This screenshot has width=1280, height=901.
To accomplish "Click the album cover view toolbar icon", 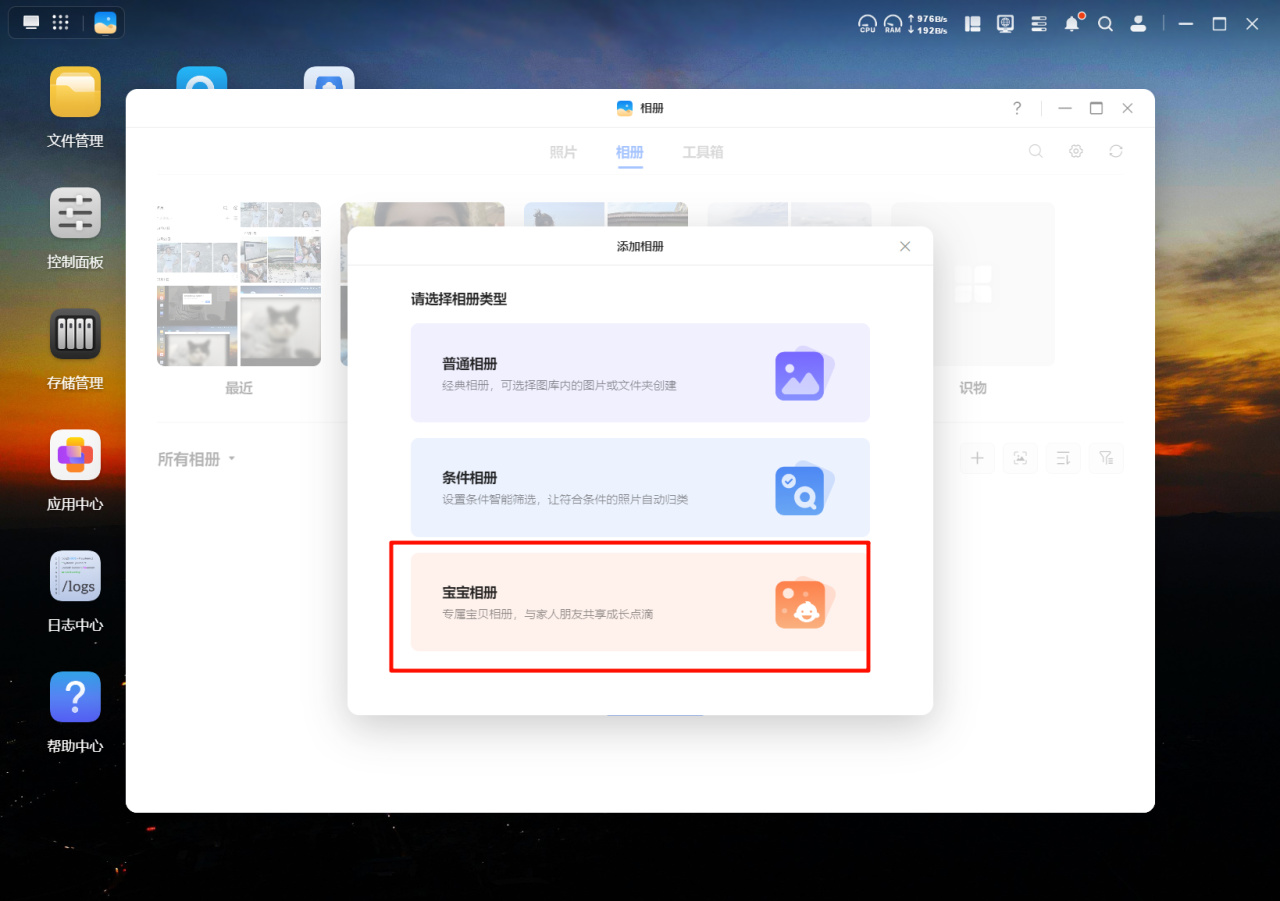I will 1020,458.
